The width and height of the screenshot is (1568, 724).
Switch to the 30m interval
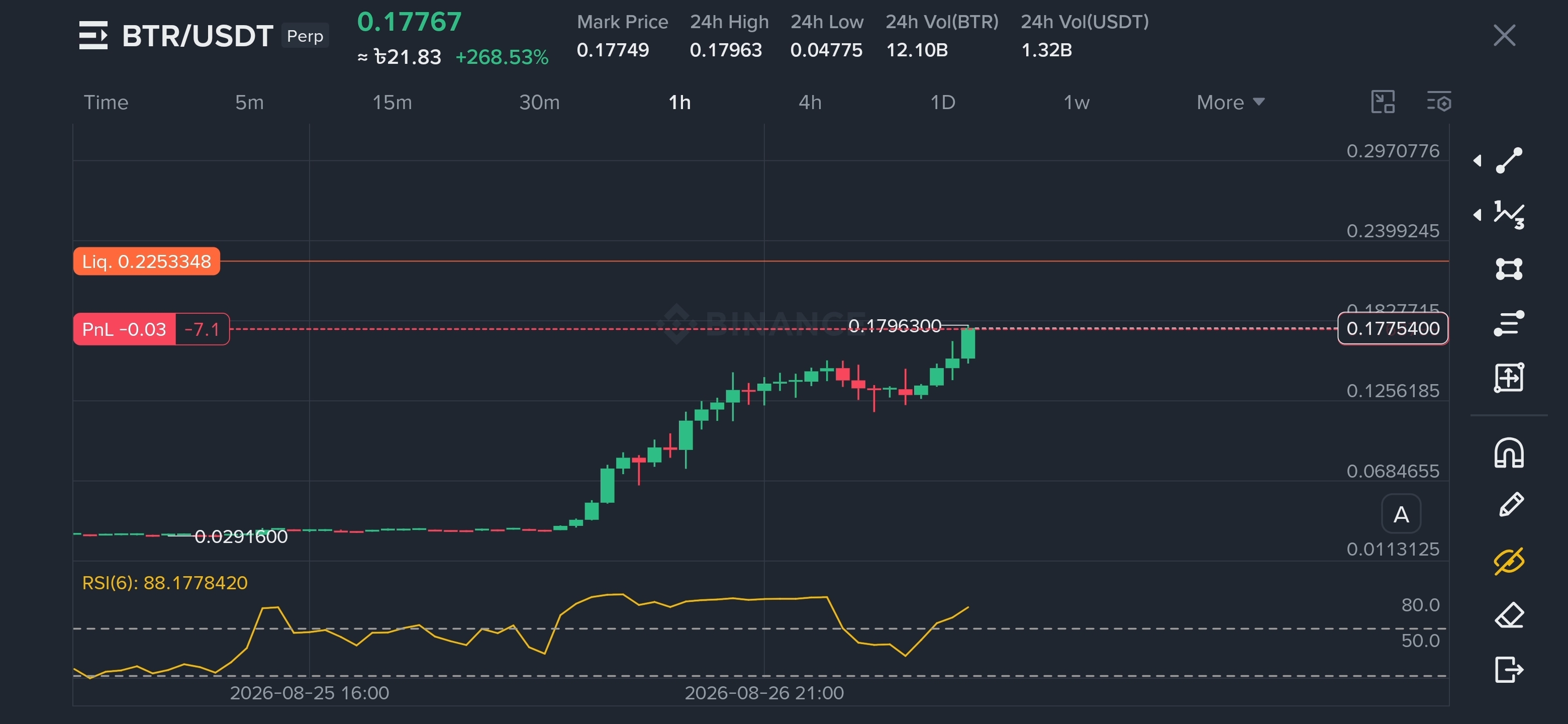539,102
